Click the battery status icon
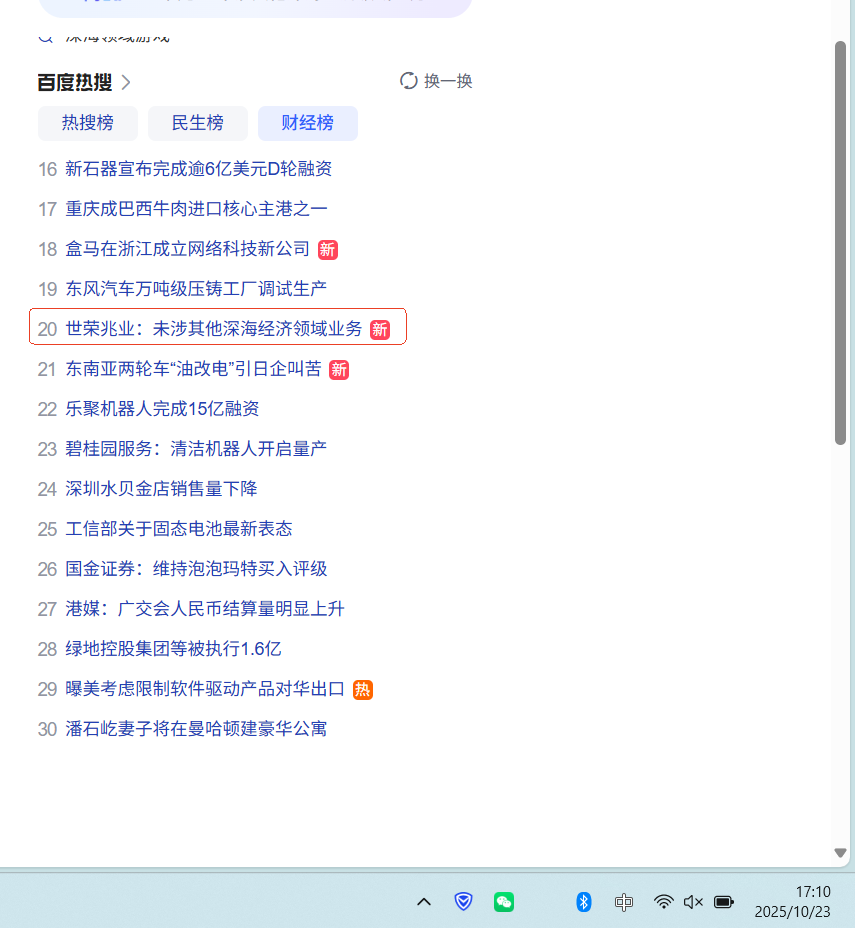The width and height of the screenshot is (855, 928). point(724,902)
